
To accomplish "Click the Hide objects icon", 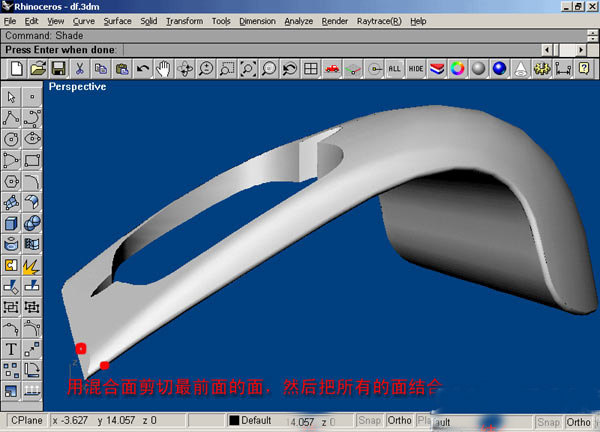I will point(416,68).
